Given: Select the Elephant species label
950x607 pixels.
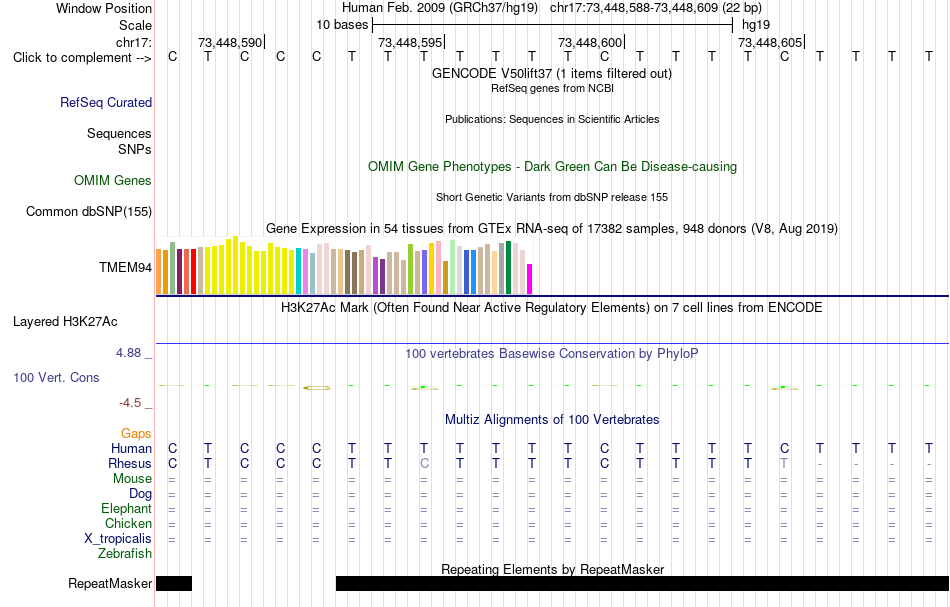Looking at the screenshot, I should coord(127,508).
